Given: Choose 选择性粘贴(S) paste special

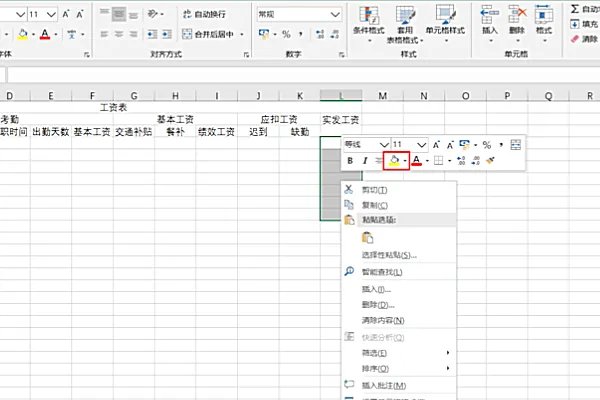Looking at the screenshot, I should point(399,255).
